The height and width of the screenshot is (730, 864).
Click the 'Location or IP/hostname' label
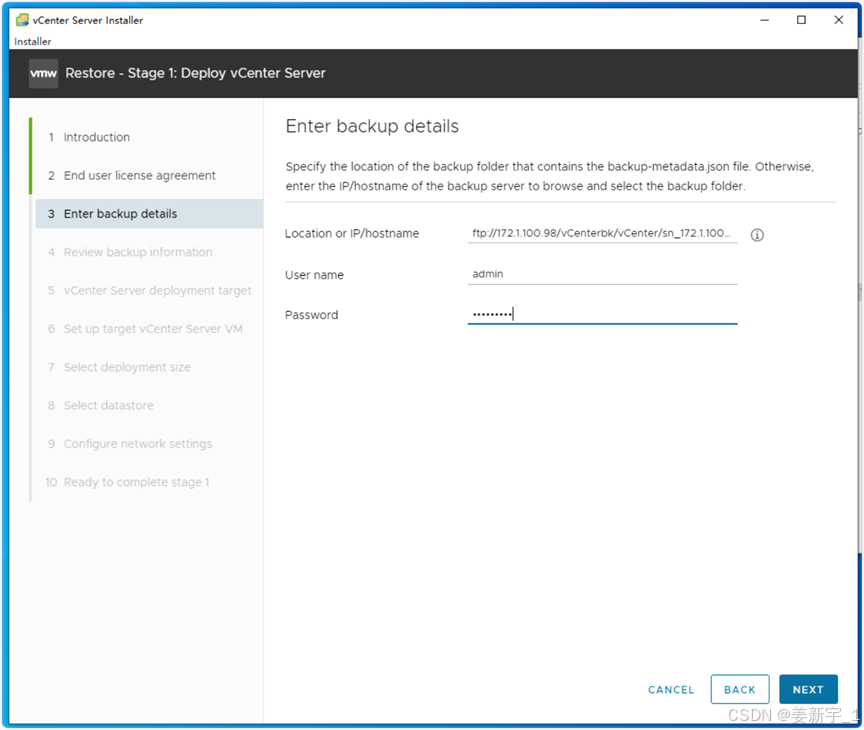pos(352,234)
